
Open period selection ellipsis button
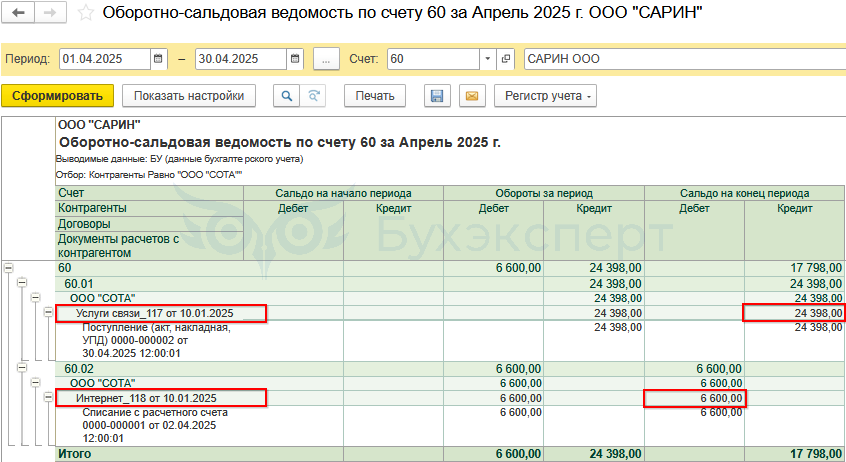[x=326, y=59]
